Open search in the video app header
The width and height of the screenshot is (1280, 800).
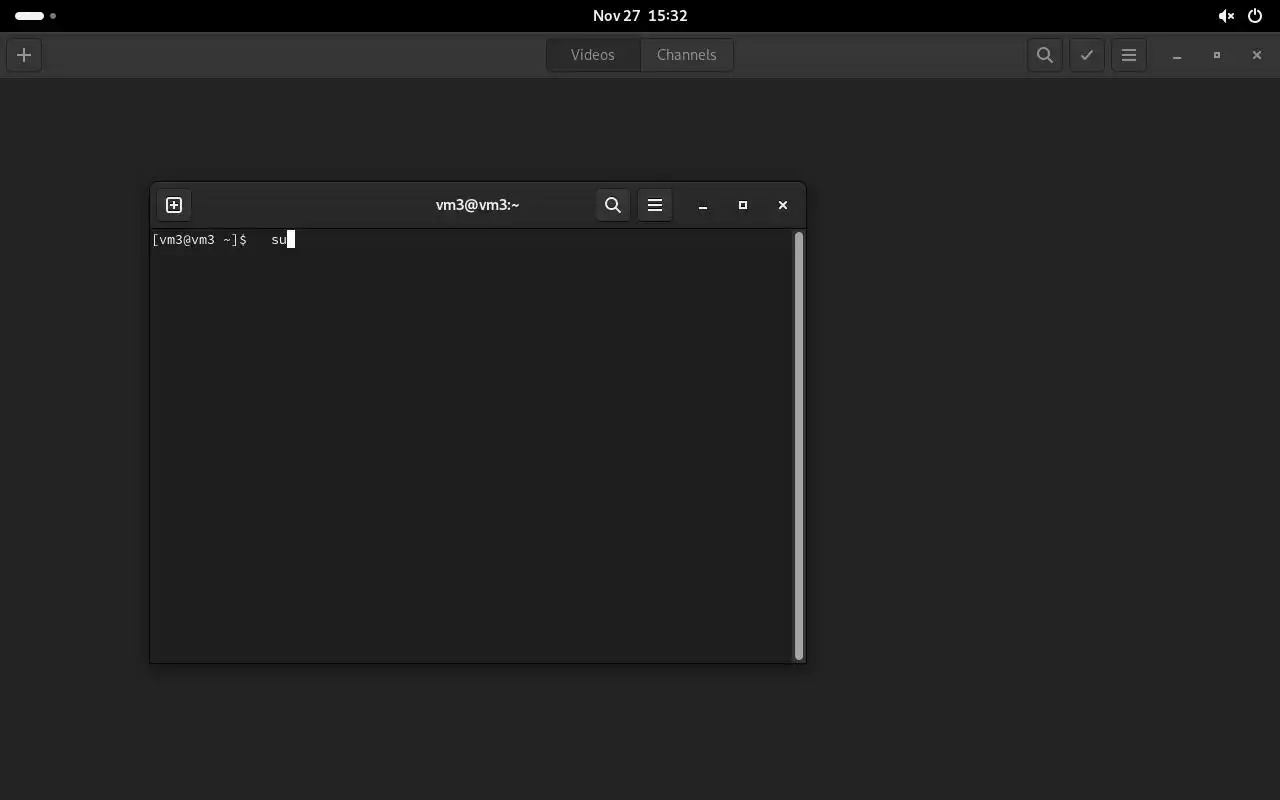click(x=1045, y=55)
